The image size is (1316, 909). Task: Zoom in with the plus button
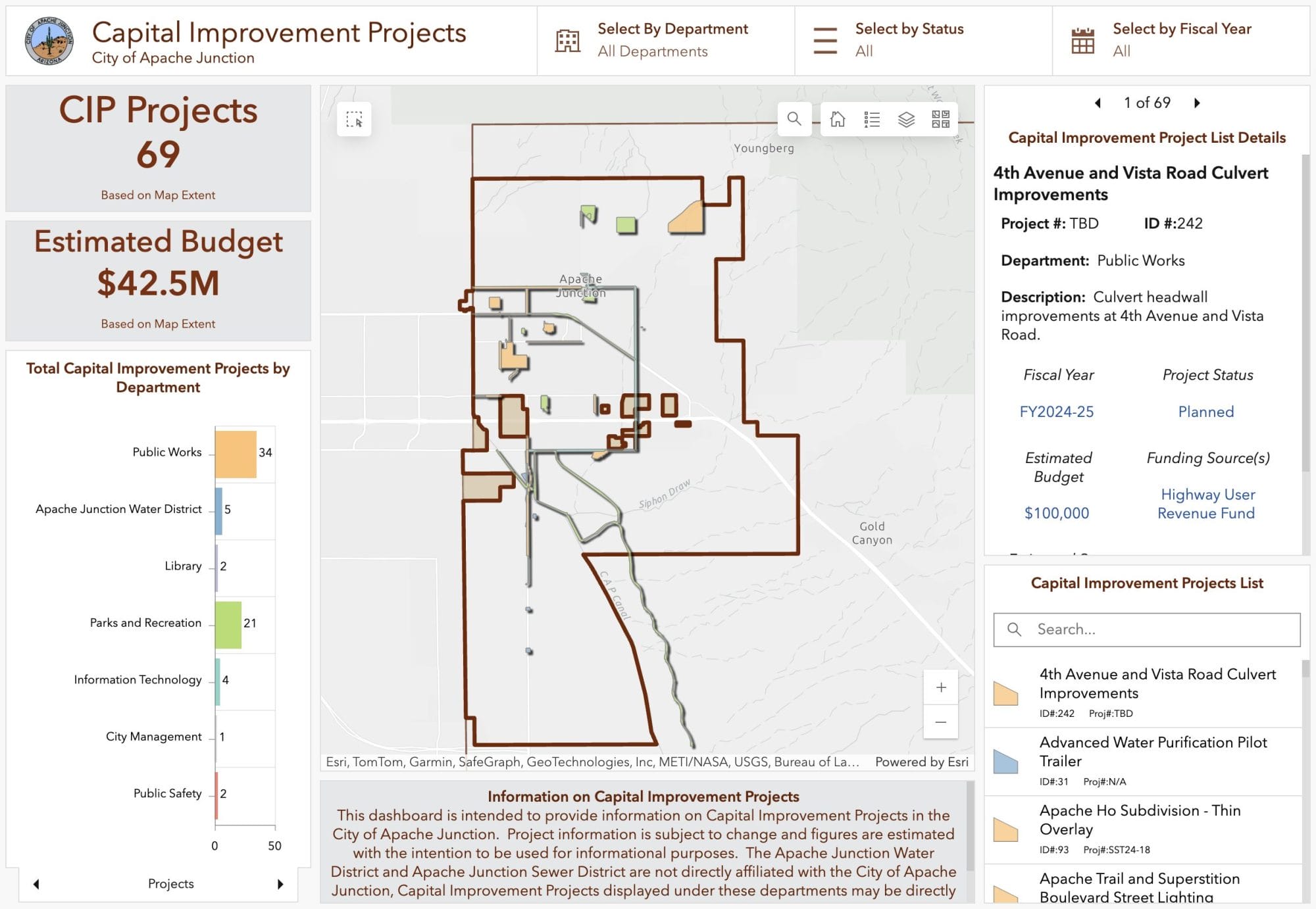coord(941,687)
